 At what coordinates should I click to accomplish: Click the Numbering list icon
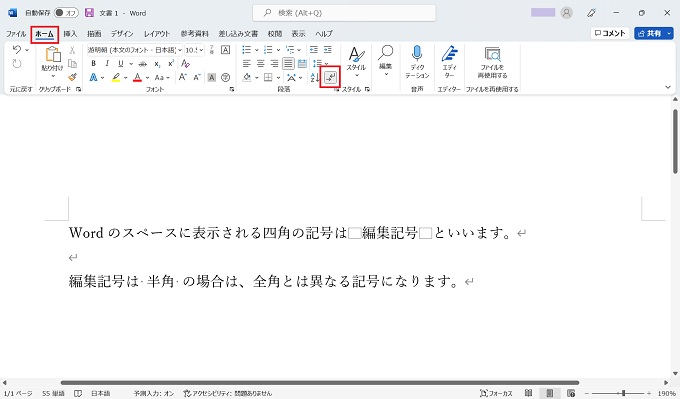tap(268, 49)
